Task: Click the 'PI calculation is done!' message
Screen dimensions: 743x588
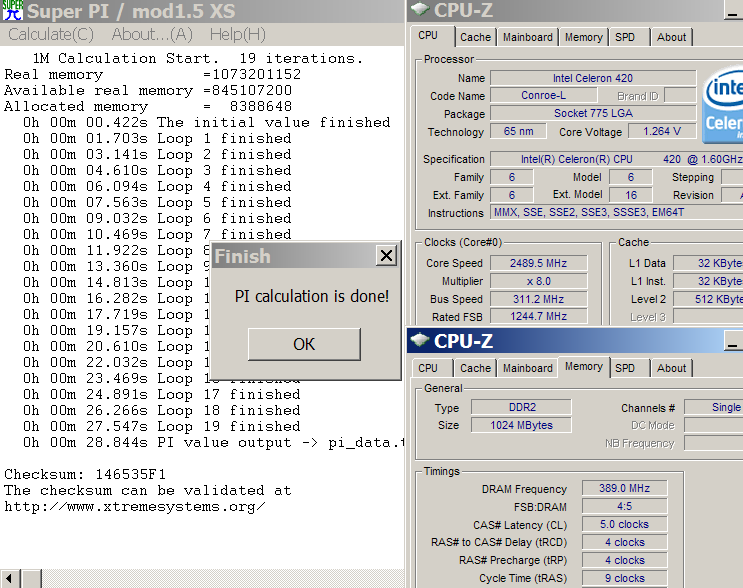Action: [312, 296]
